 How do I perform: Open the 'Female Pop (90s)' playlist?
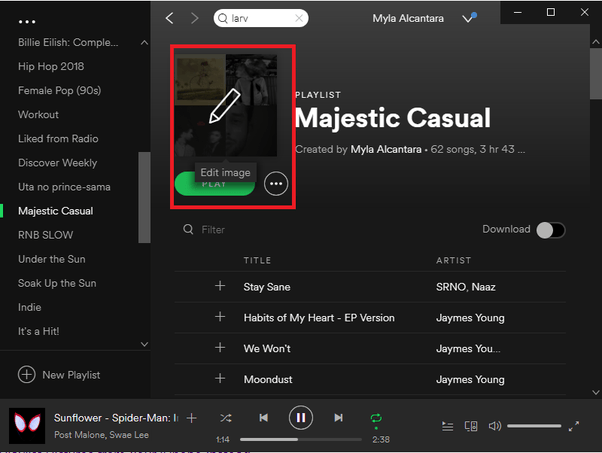pyautogui.click(x=60, y=91)
